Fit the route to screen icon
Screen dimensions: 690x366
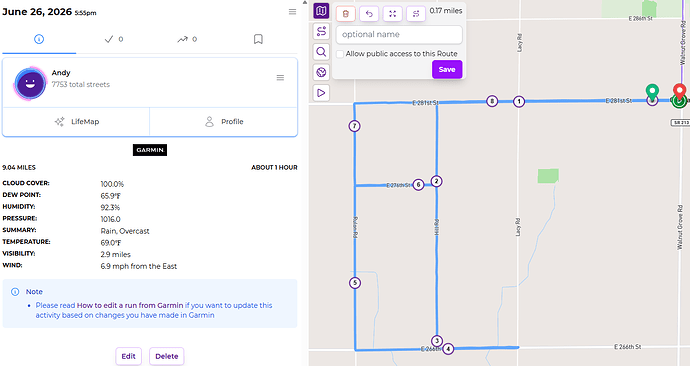[x=393, y=14]
